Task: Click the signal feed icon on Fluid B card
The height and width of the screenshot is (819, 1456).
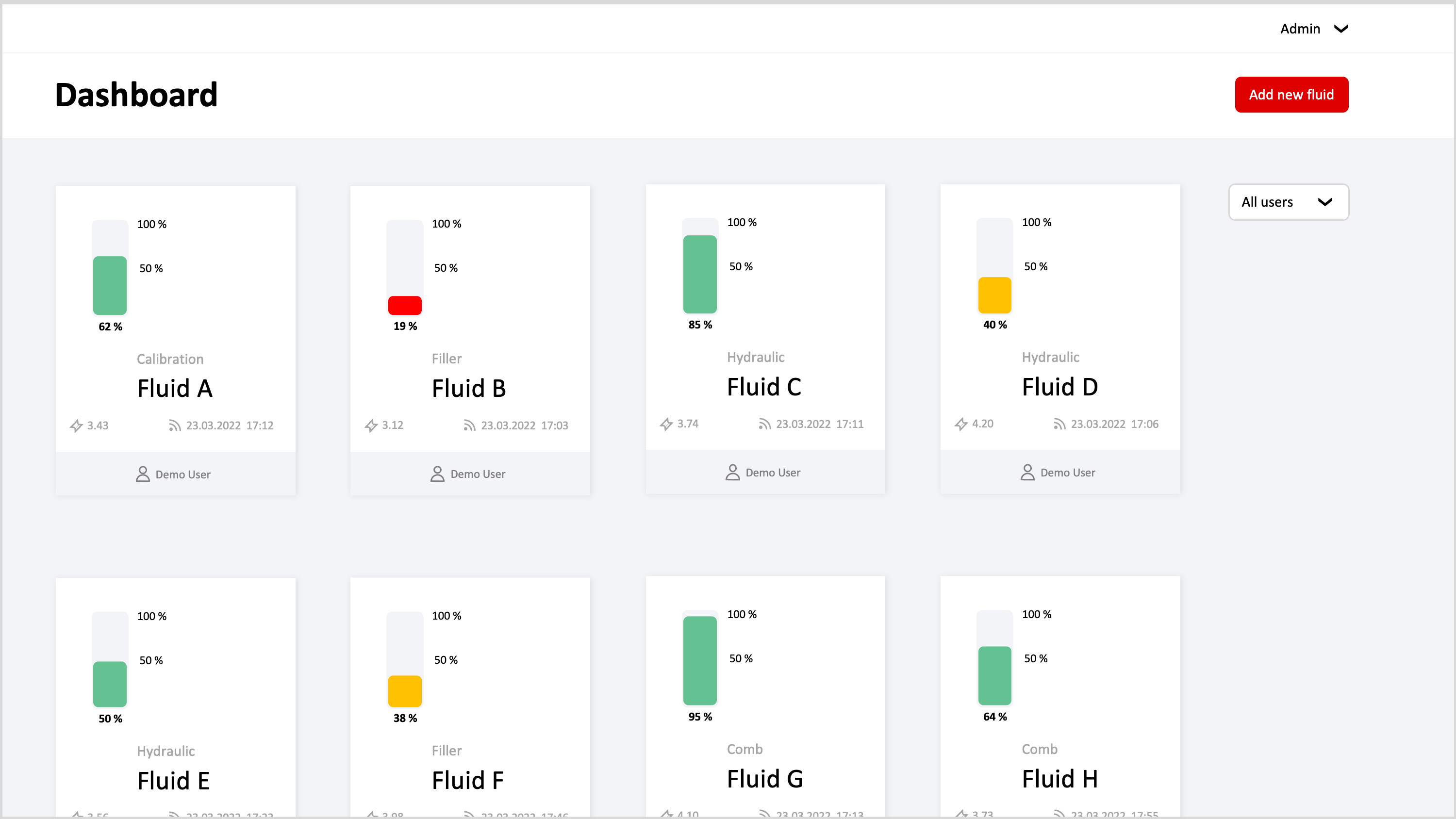Action: tap(469, 426)
